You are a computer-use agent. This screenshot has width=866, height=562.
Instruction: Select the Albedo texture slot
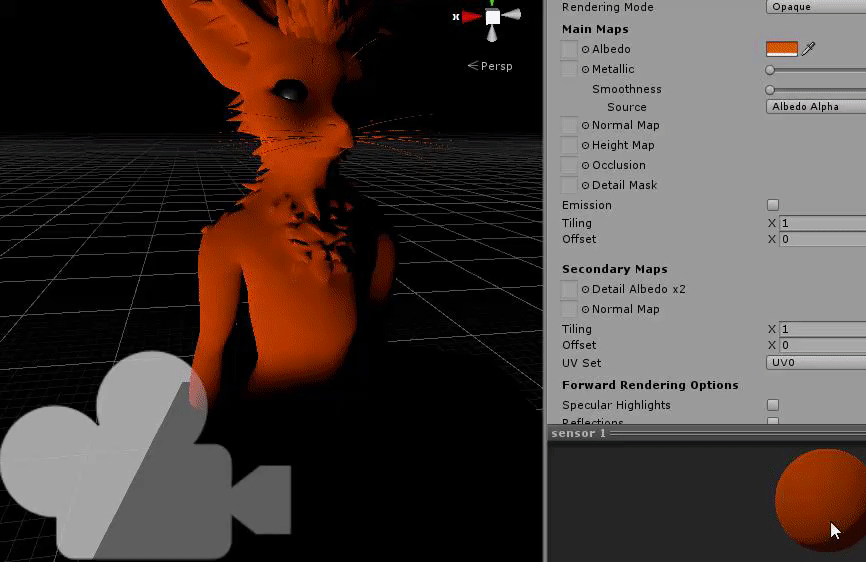(x=569, y=49)
